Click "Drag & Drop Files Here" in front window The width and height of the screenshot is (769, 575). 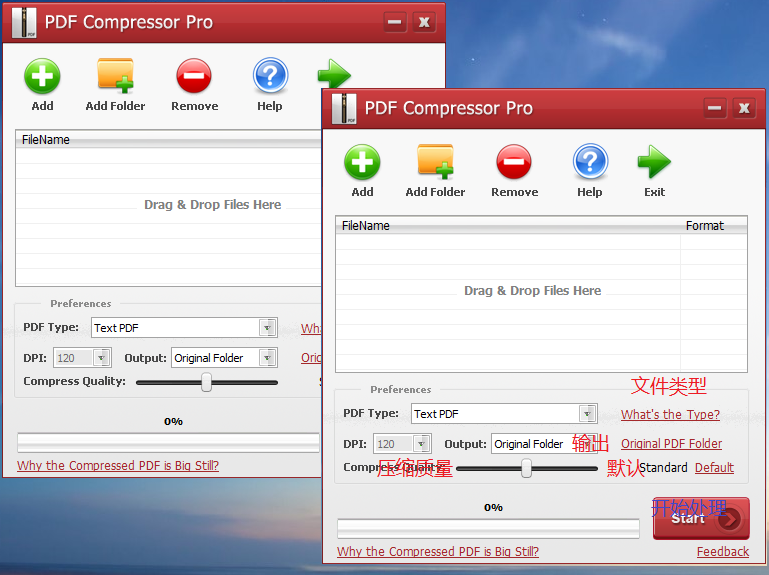click(533, 290)
